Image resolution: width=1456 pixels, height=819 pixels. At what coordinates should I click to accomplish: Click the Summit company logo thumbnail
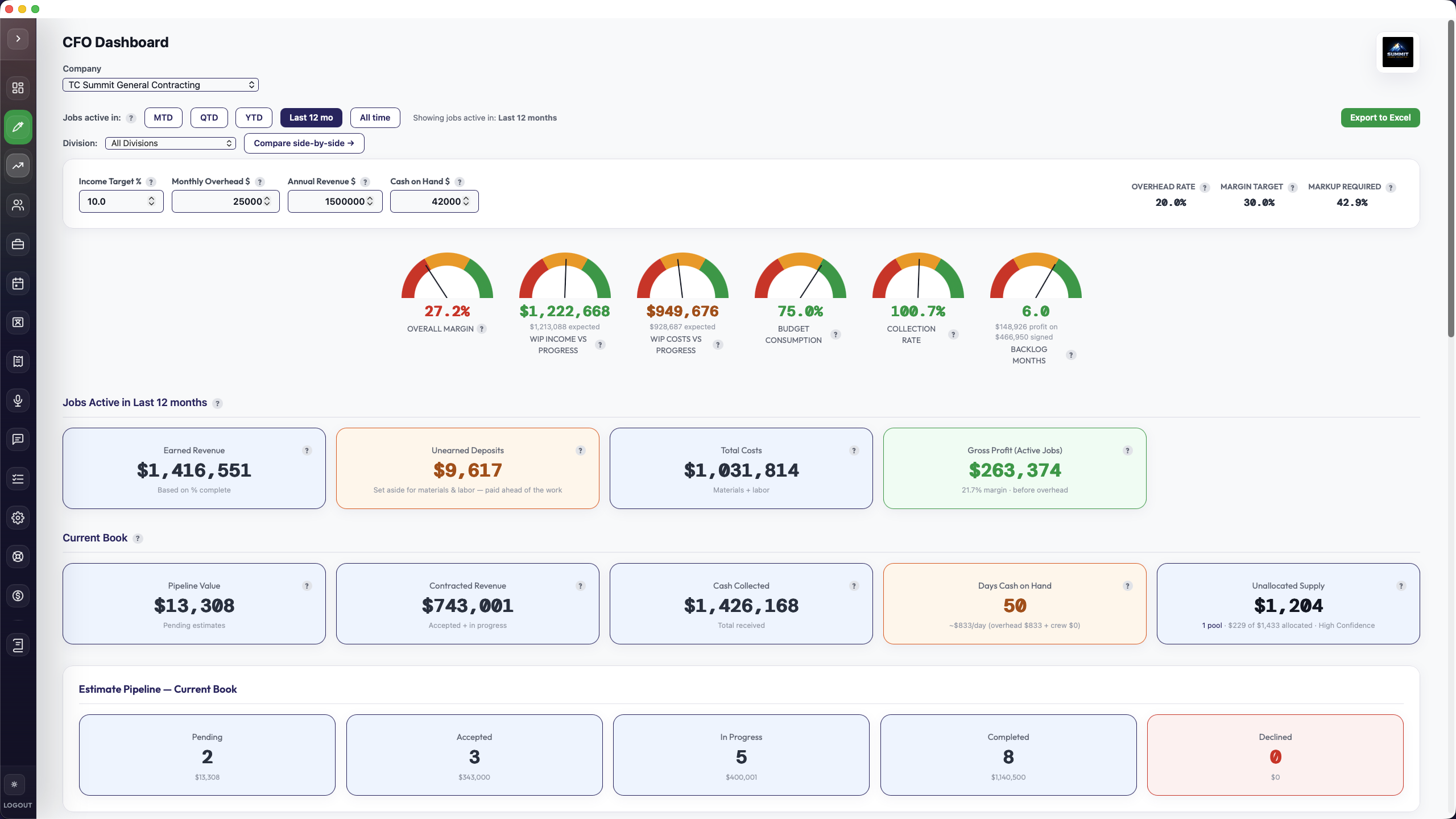point(1397,52)
